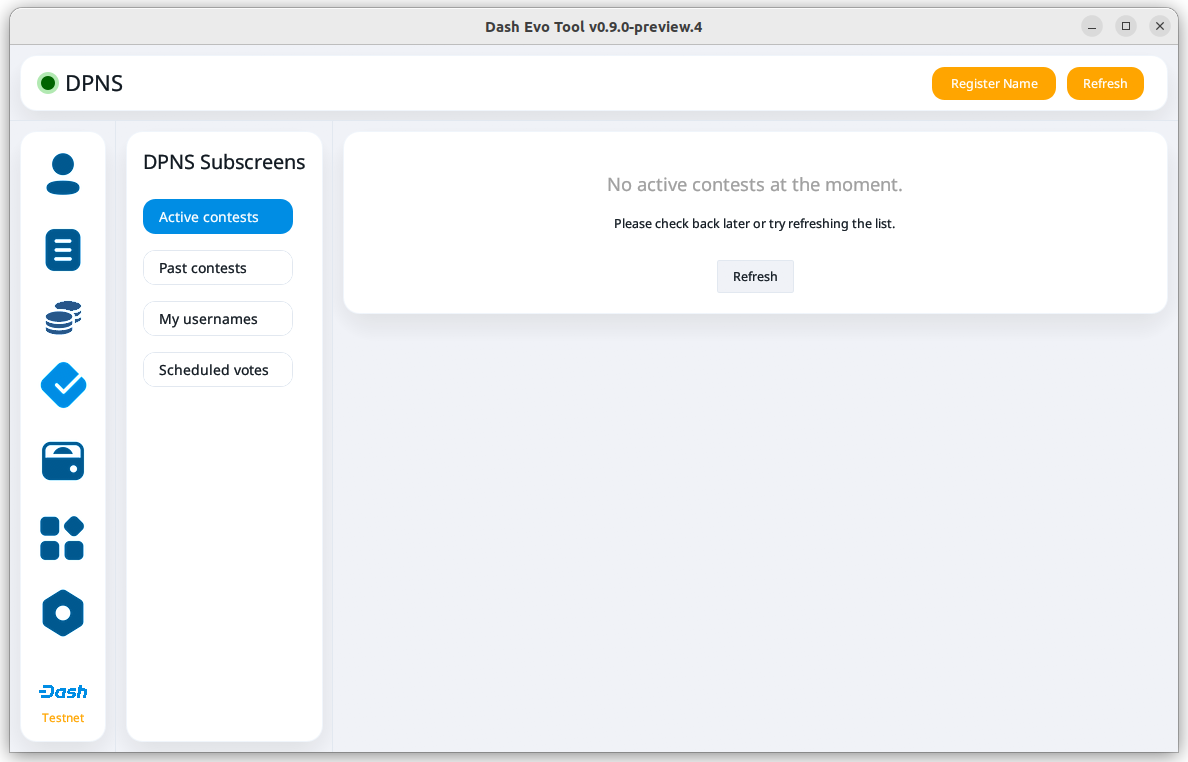Viewport: 1188px width, 762px height.
Task: Open the Identities screen via person icon
Action: (63, 174)
